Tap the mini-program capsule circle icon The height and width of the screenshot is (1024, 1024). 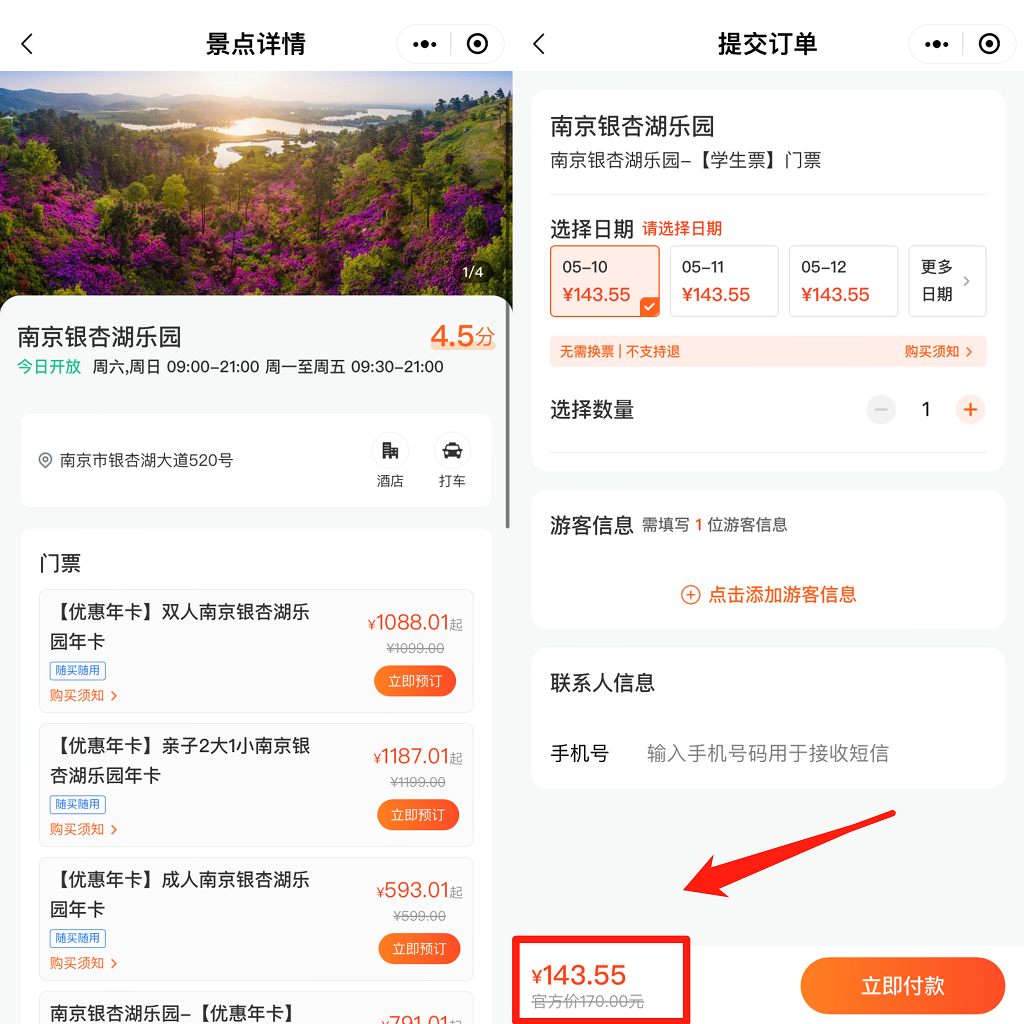tap(989, 43)
